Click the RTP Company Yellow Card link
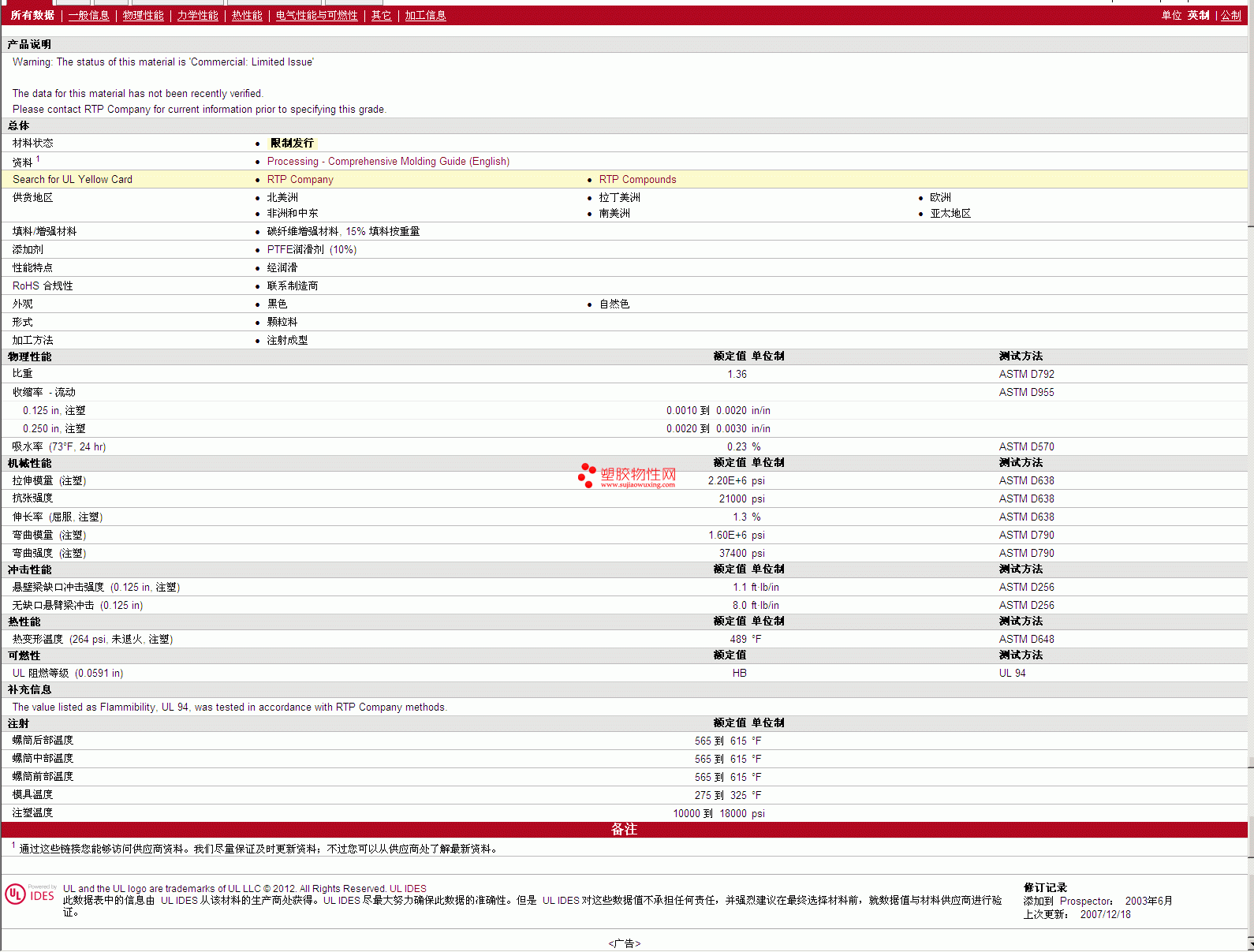This screenshot has height=952, width=1254. coord(300,180)
